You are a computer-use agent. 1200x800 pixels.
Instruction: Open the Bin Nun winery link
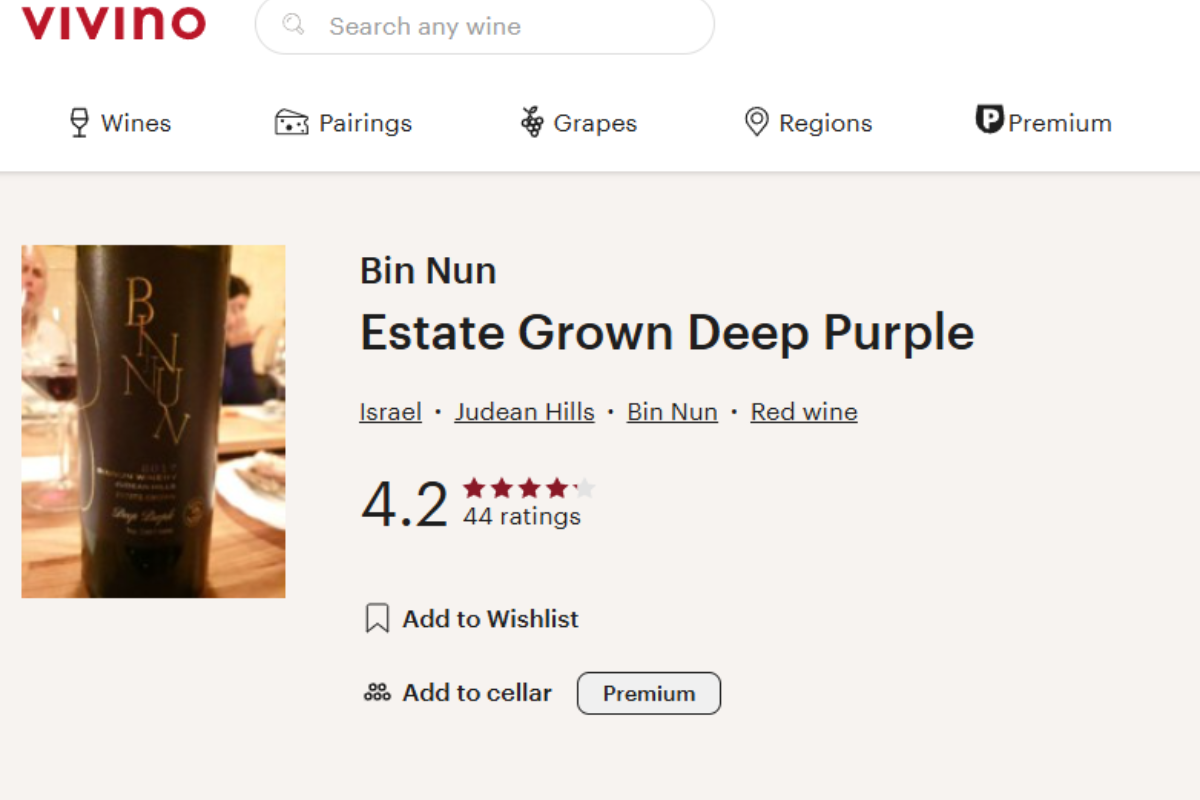(x=672, y=412)
